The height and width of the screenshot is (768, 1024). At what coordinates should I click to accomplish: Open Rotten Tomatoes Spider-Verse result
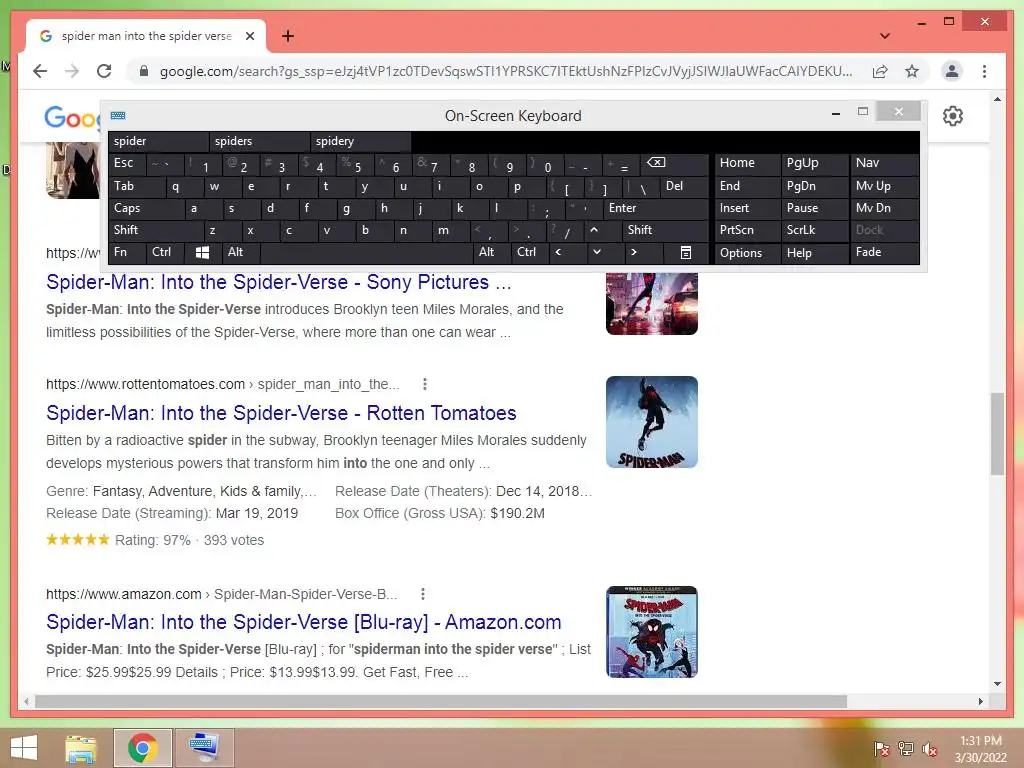pyautogui.click(x=281, y=413)
